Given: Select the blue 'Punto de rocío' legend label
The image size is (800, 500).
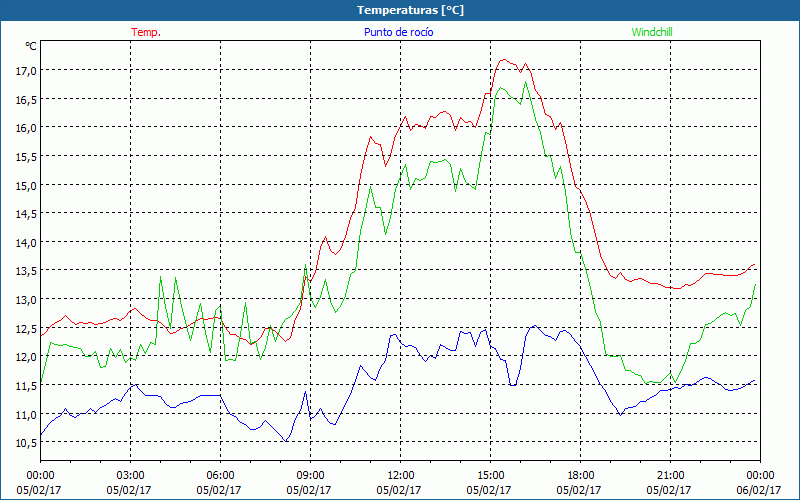Looking at the screenshot, I should click(x=398, y=32).
